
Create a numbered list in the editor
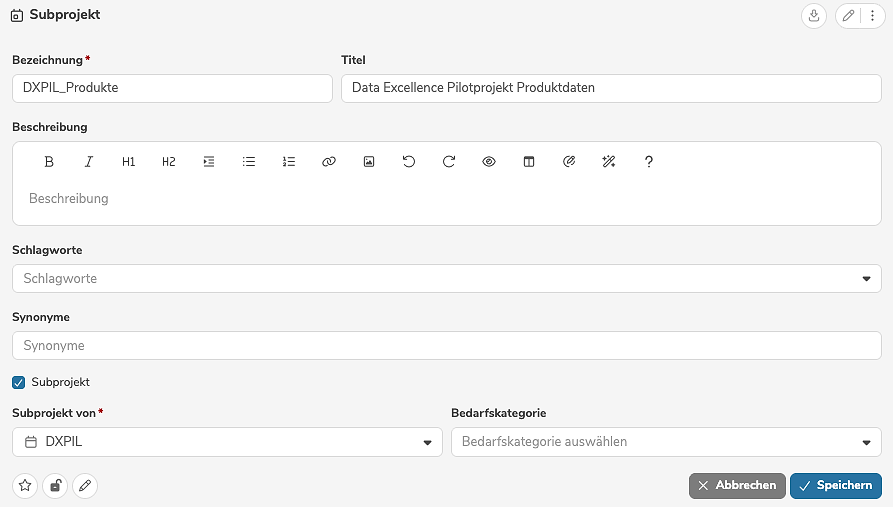coord(289,161)
